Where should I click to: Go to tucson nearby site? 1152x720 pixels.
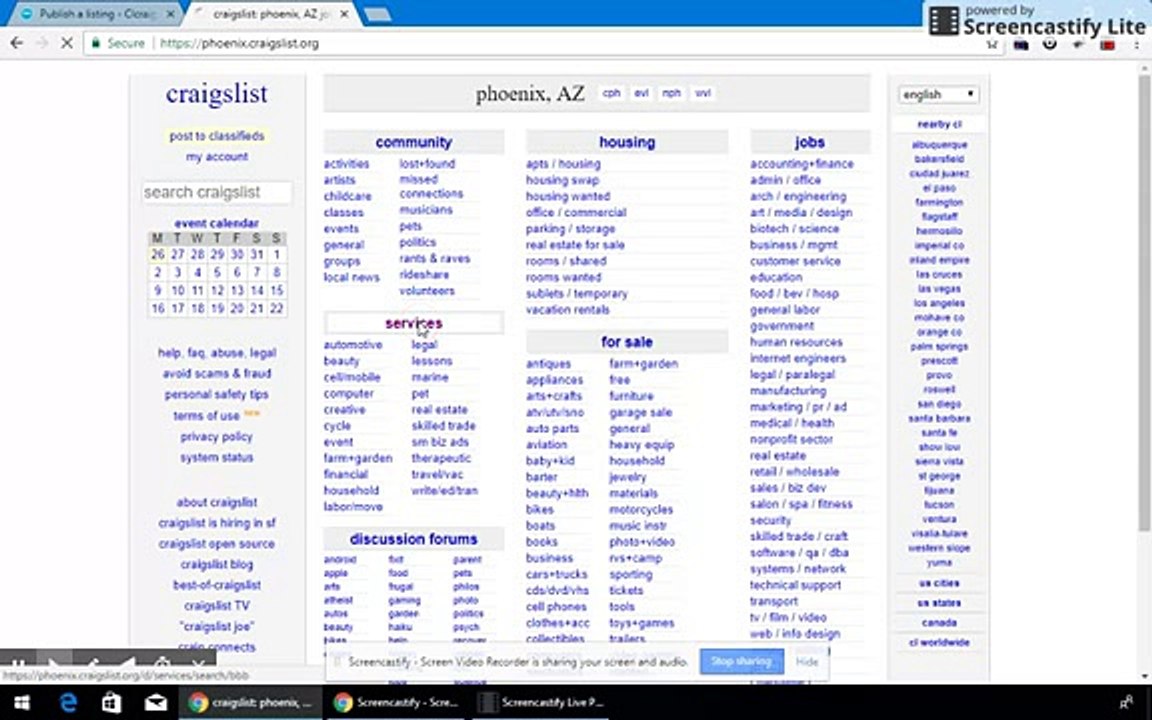click(x=939, y=505)
